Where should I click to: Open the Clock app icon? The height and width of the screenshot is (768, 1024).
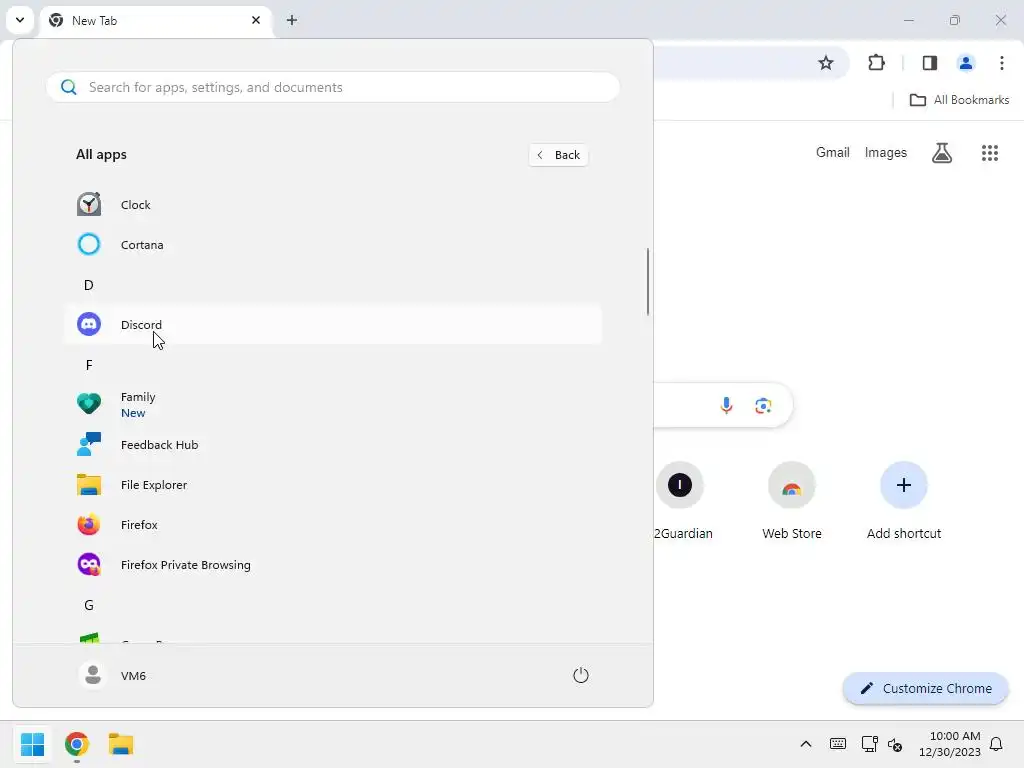pyautogui.click(x=89, y=204)
